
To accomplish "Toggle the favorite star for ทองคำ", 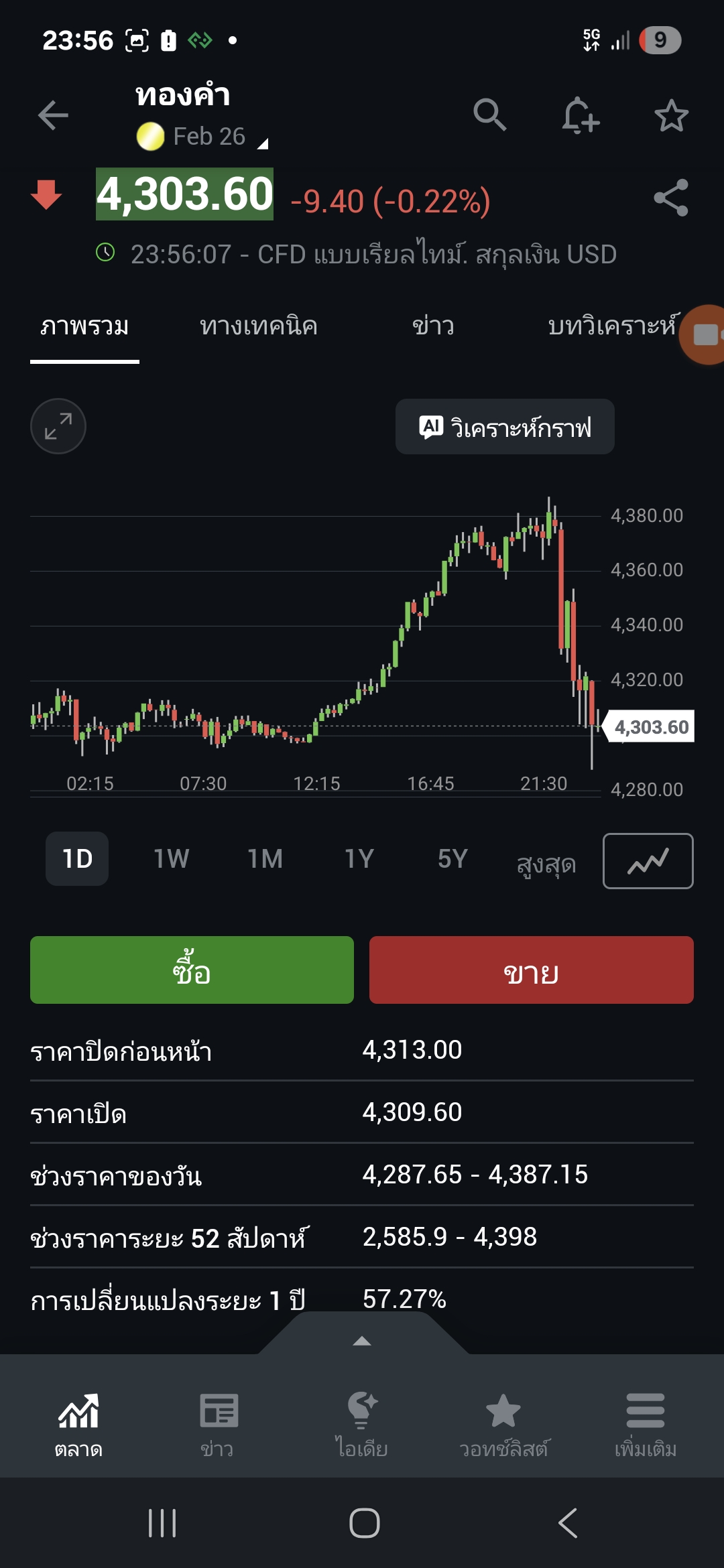I will [671, 115].
